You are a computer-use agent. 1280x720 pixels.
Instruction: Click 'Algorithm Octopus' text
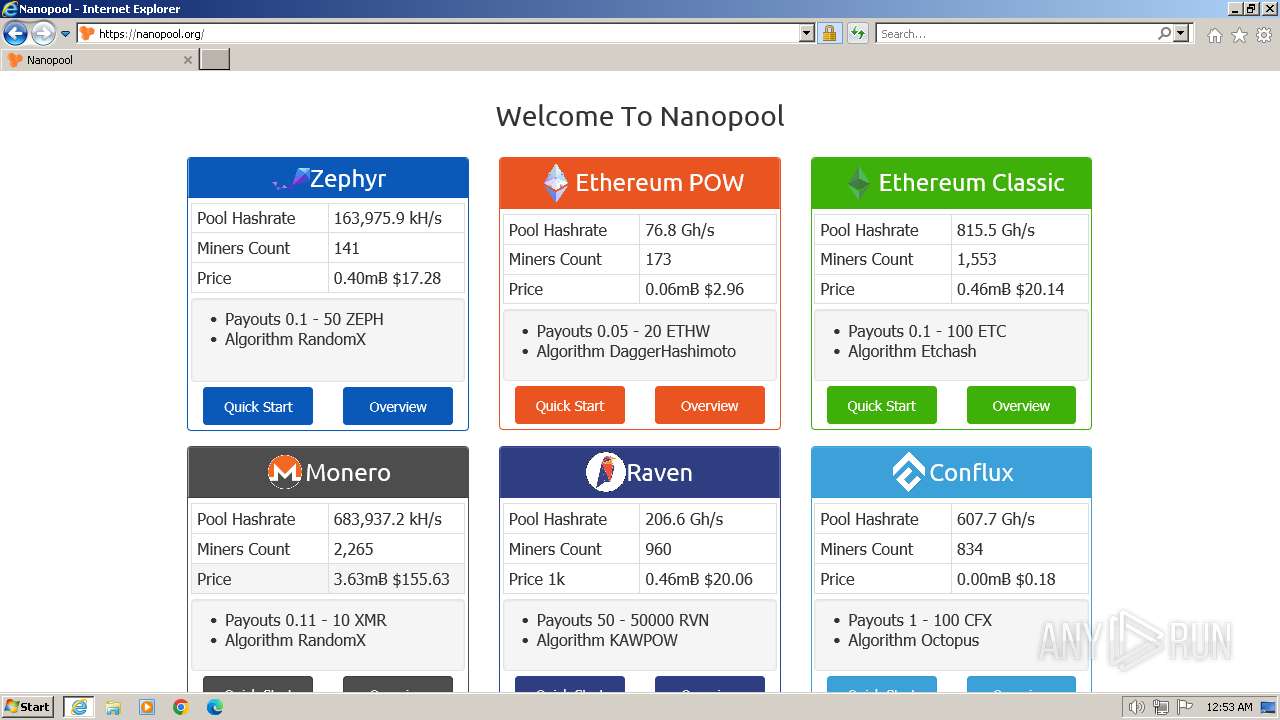point(914,640)
